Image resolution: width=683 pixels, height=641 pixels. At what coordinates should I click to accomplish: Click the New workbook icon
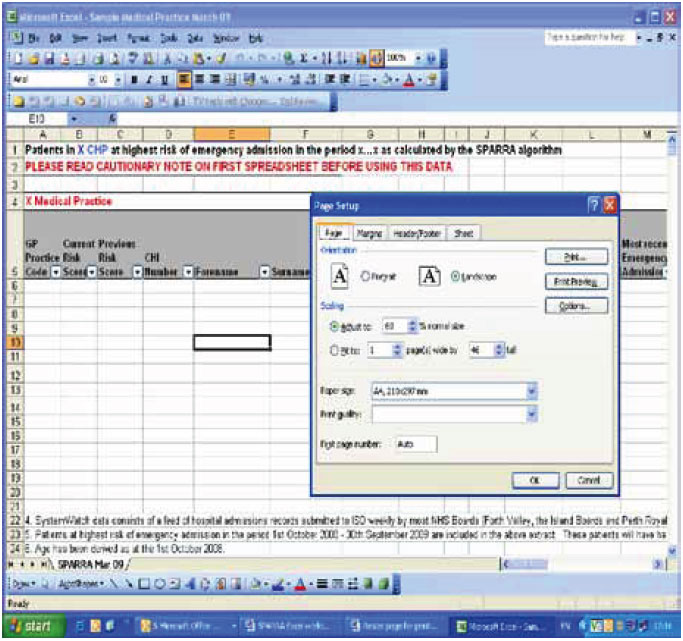click(x=17, y=58)
